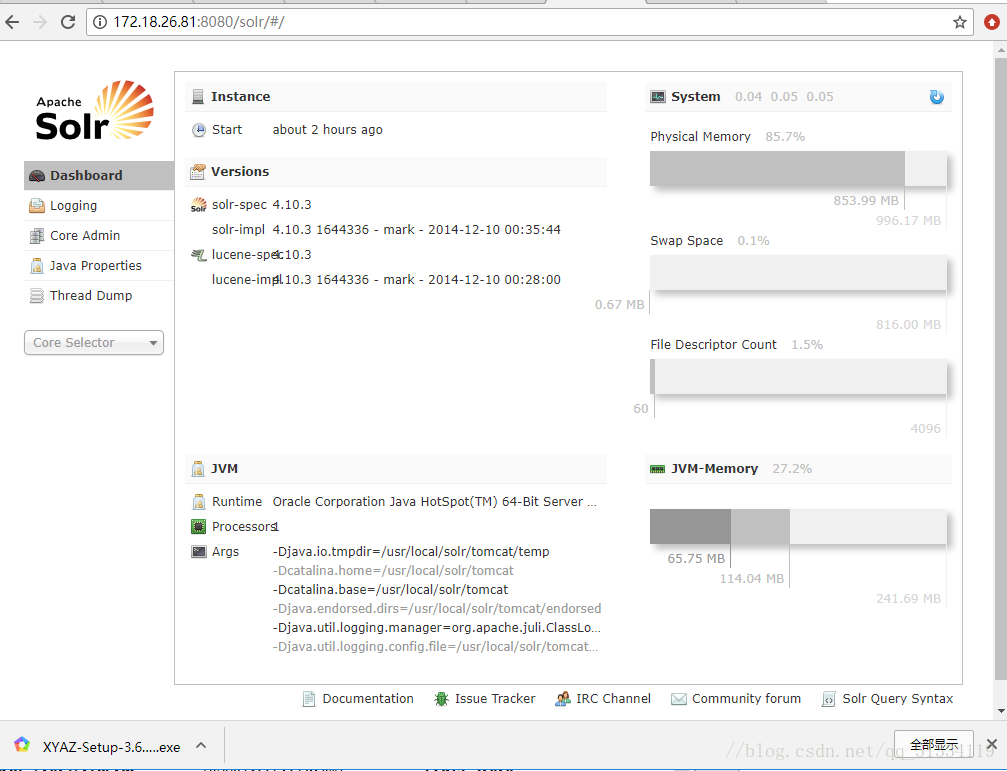
Task: Click the Runtime jar icon
Action: click(x=198, y=502)
